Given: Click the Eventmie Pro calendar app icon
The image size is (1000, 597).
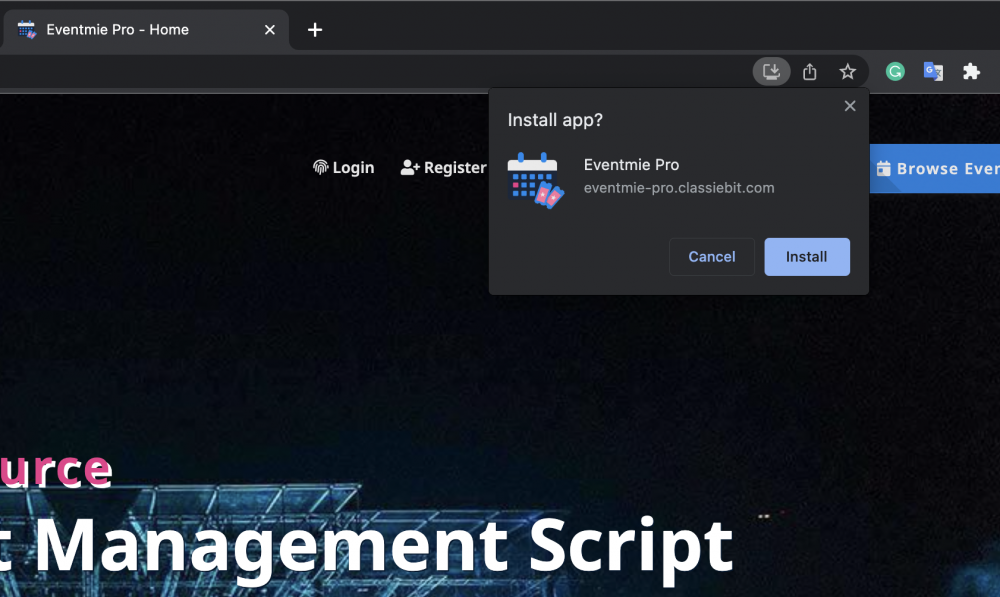Looking at the screenshot, I should click(535, 181).
